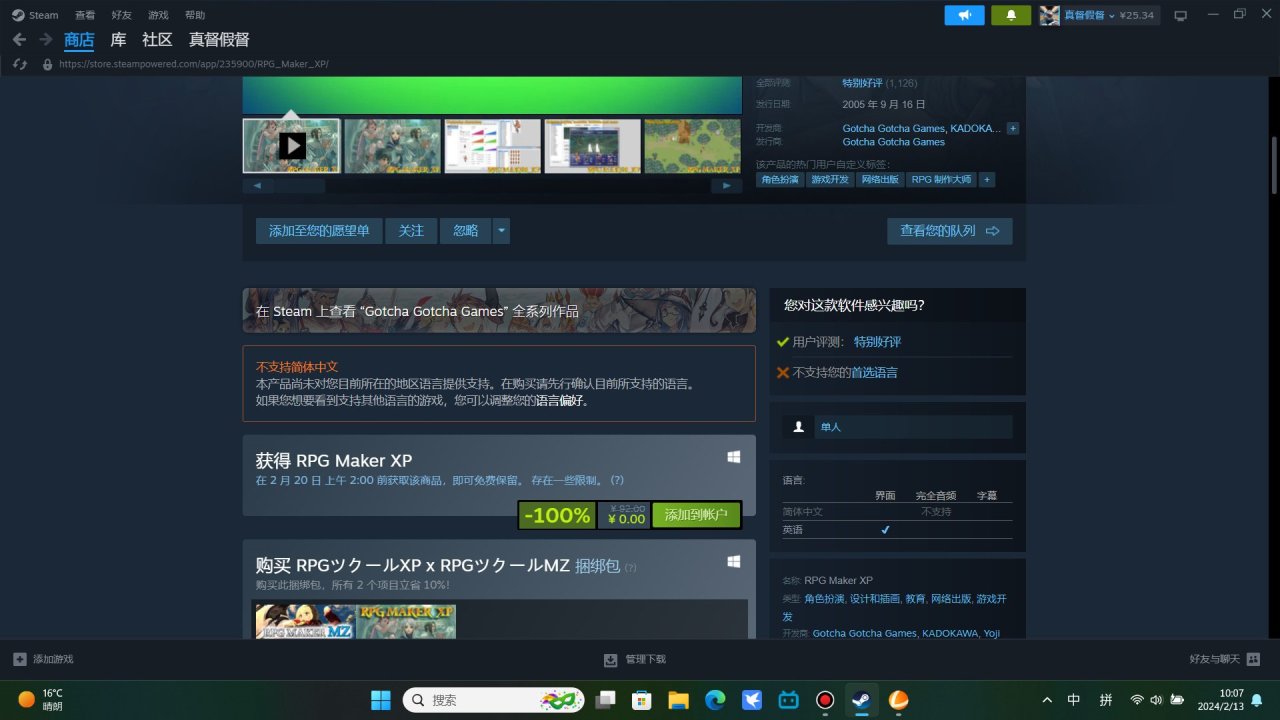Open the 首选语言 preferred language link
1280x720 pixels.
(874, 372)
